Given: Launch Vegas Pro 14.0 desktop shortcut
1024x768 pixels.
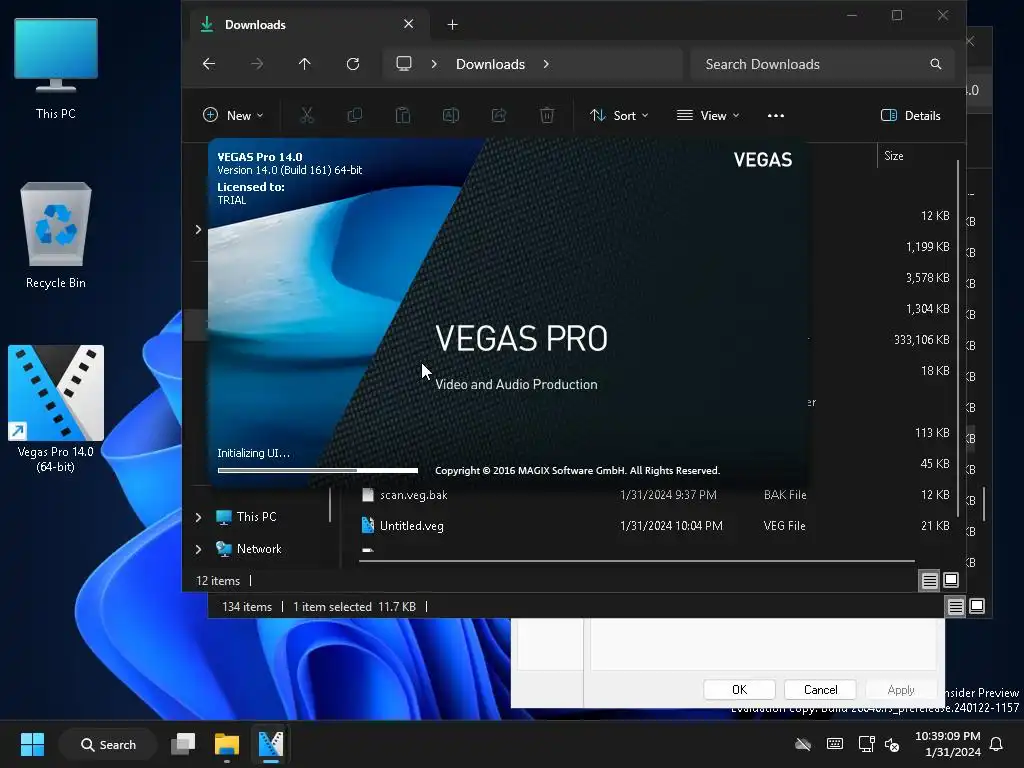Looking at the screenshot, I should (56, 408).
